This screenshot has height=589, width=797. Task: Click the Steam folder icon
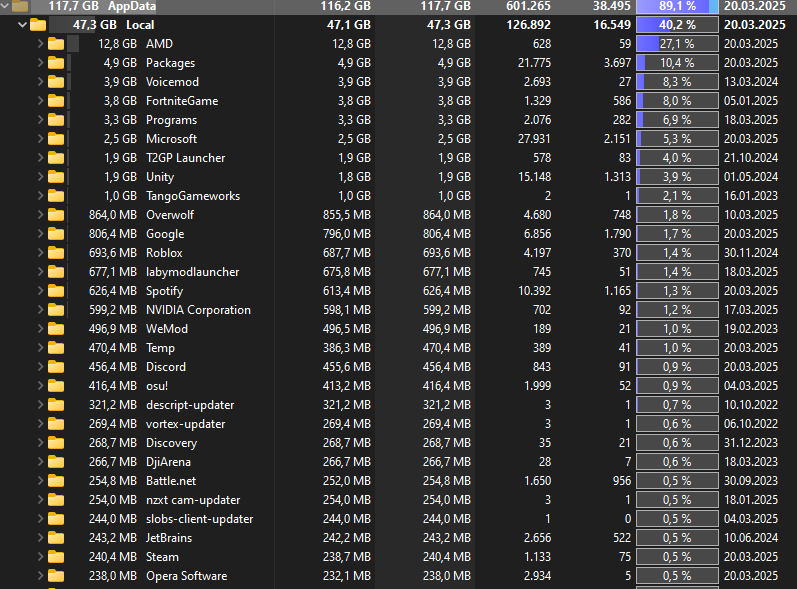(x=56, y=557)
